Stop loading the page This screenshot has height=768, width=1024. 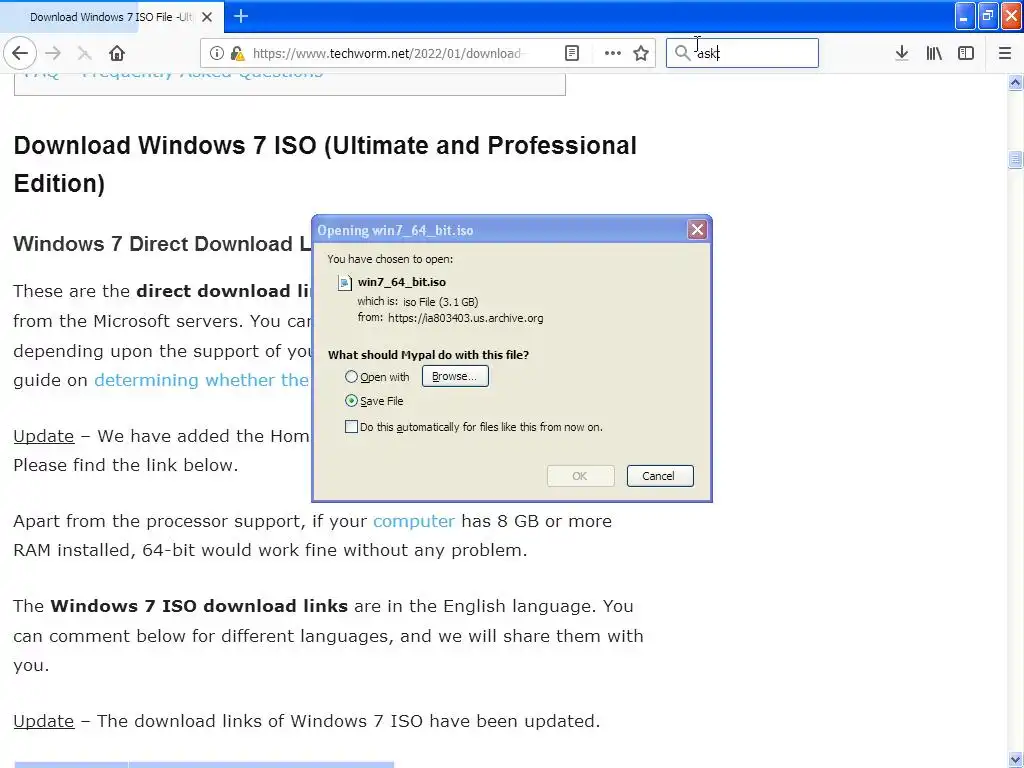[x=84, y=53]
